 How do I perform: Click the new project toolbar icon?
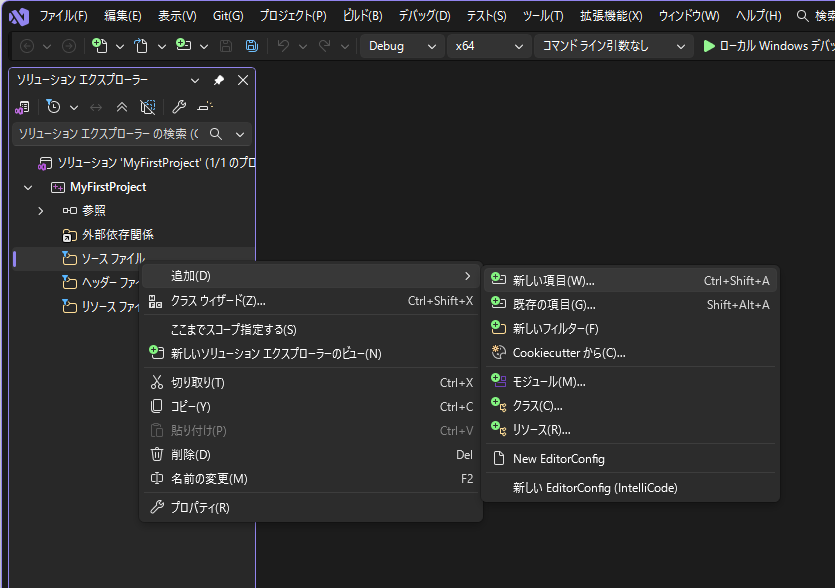point(100,46)
